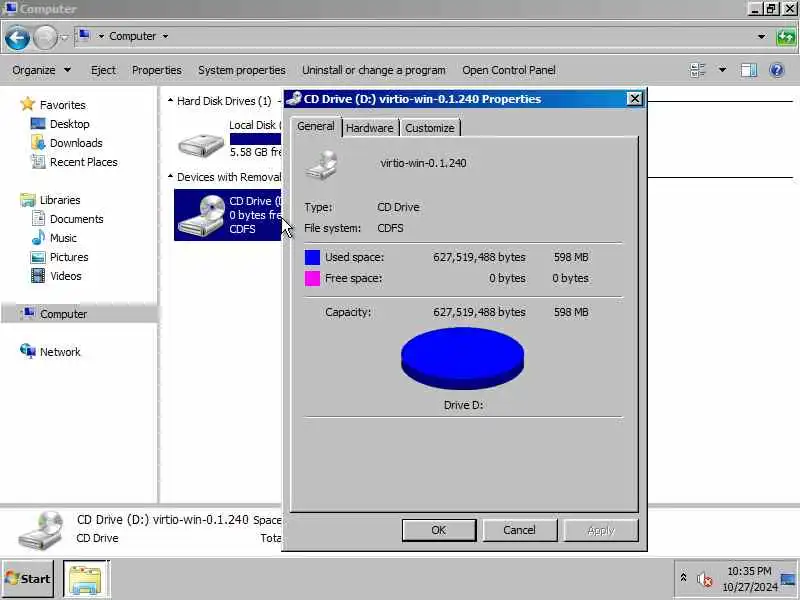The width and height of the screenshot is (800, 600).
Task: Select the Local Disk drive icon
Action: click(201, 145)
